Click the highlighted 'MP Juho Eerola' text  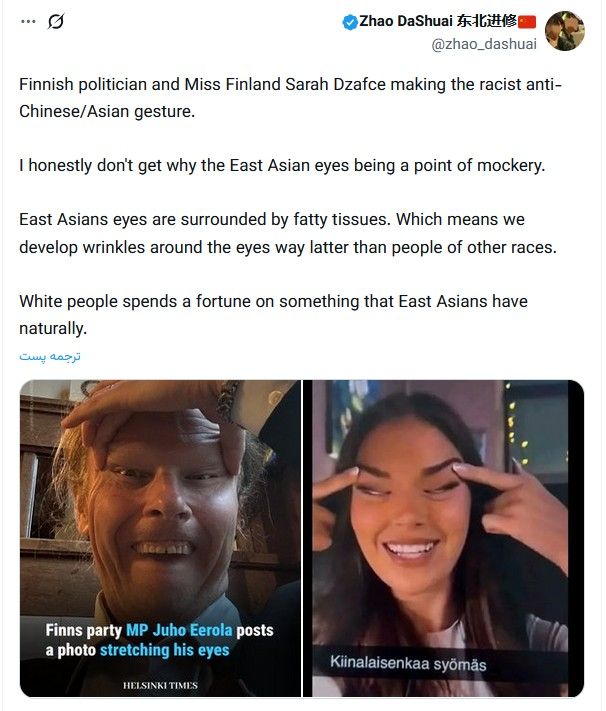(x=179, y=630)
